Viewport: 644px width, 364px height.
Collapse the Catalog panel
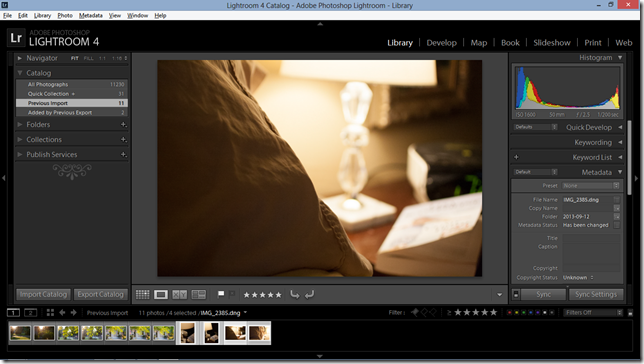pyautogui.click(x=19, y=73)
